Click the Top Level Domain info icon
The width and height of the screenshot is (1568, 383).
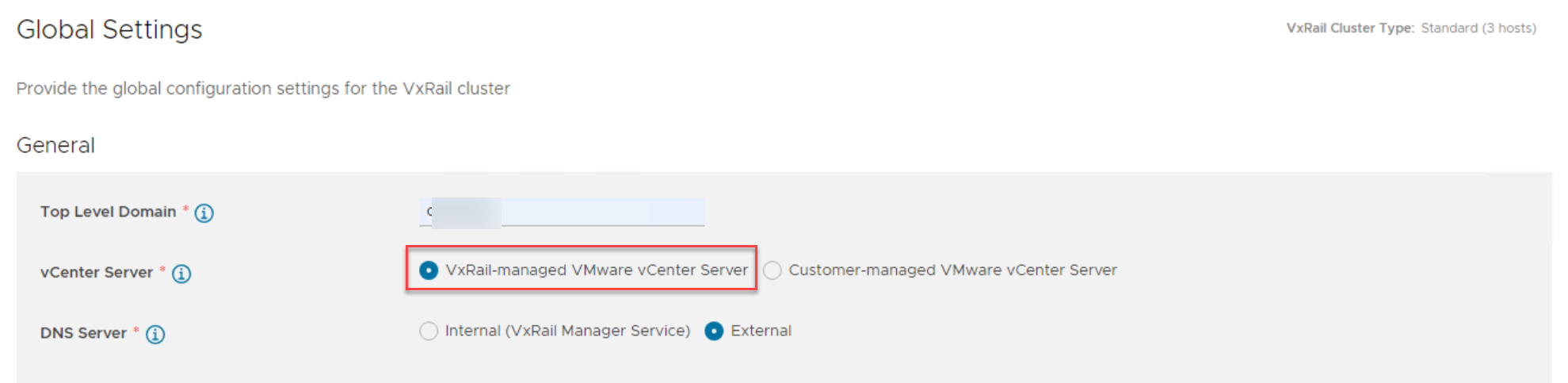pos(204,213)
